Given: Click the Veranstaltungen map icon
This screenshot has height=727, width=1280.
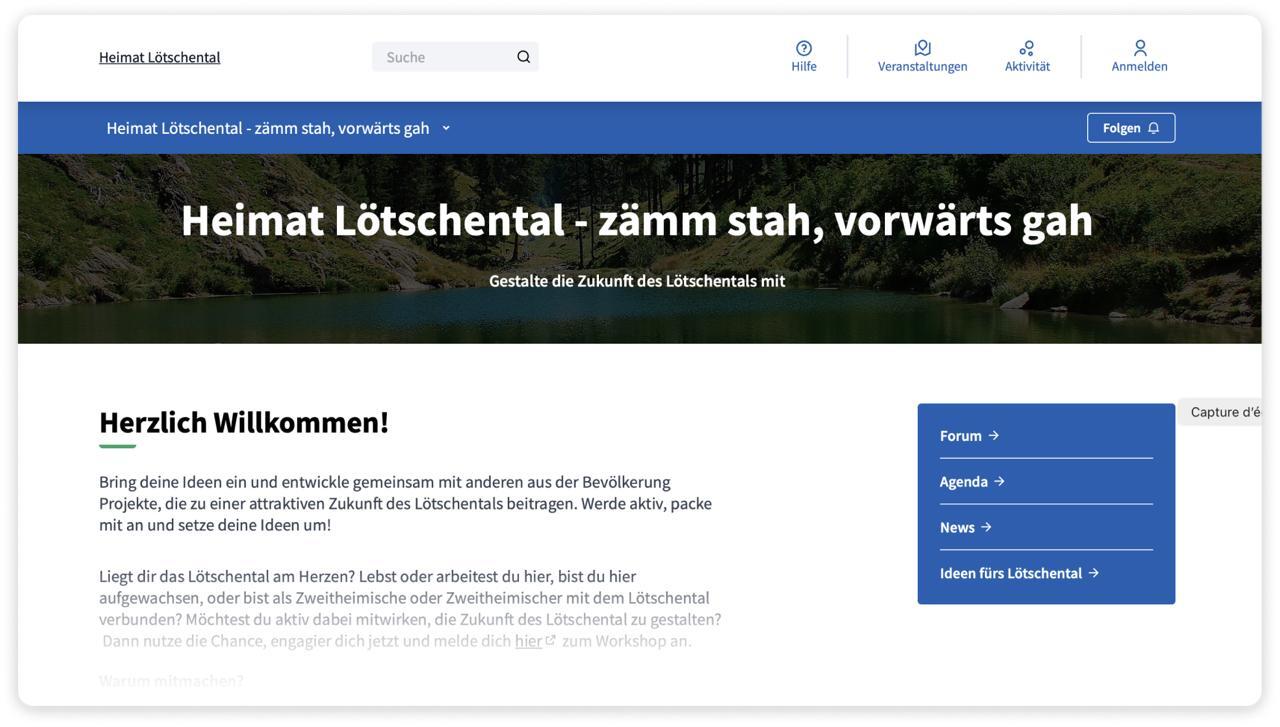Looking at the screenshot, I should coord(922,48).
